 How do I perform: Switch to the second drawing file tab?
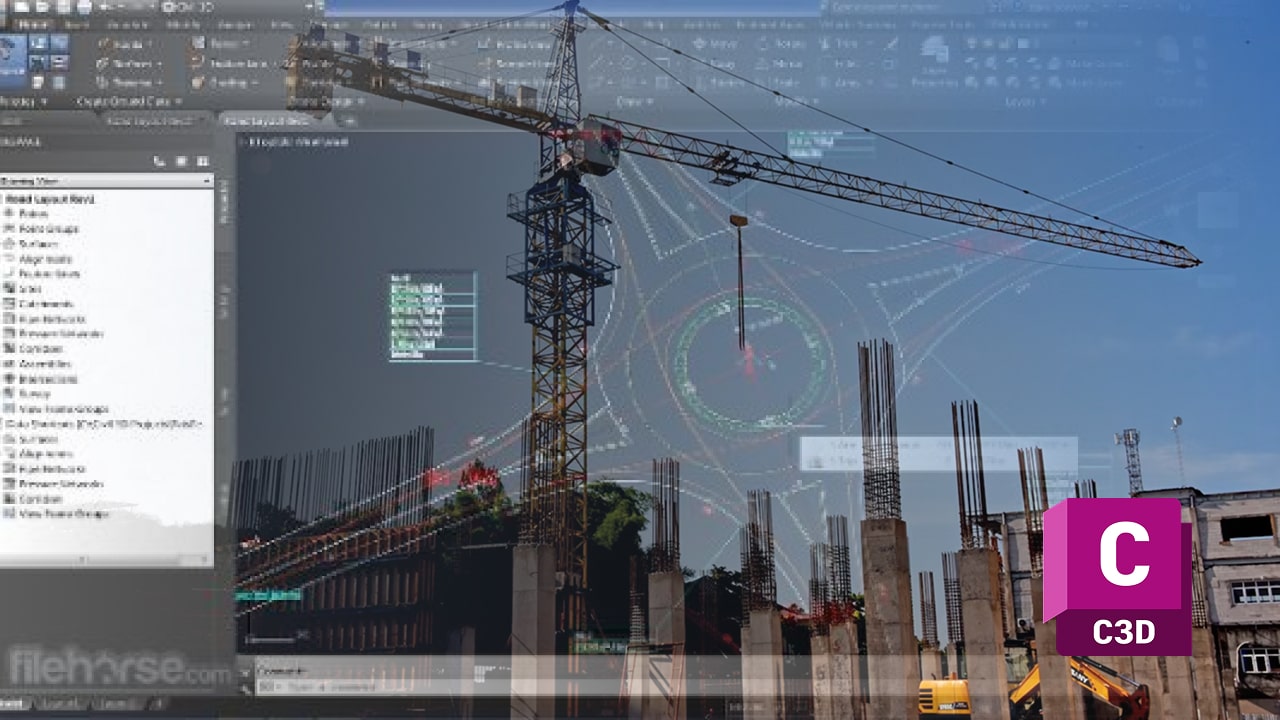[x=272, y=120]
